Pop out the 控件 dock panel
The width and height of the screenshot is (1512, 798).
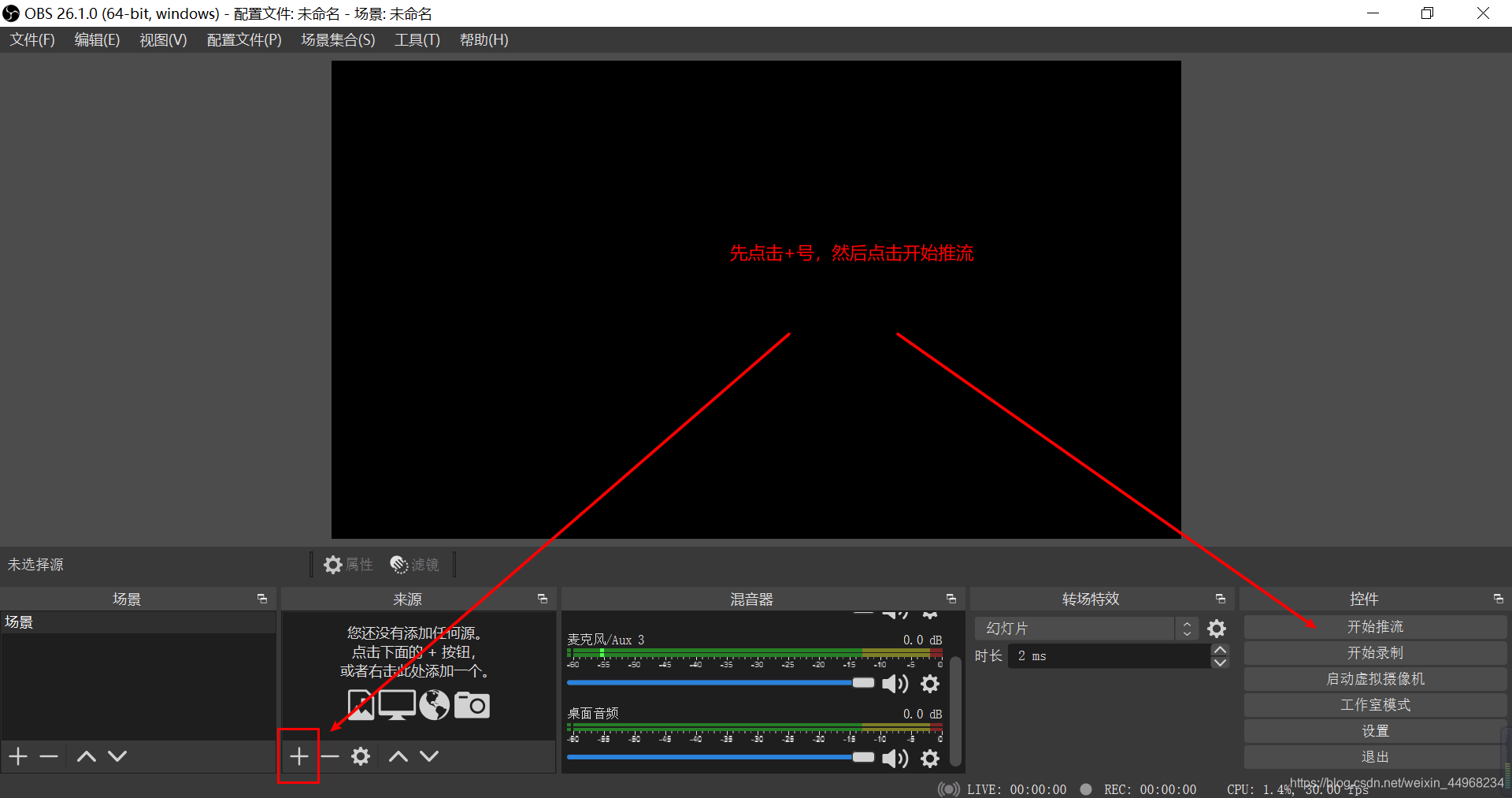(1499, 599)
